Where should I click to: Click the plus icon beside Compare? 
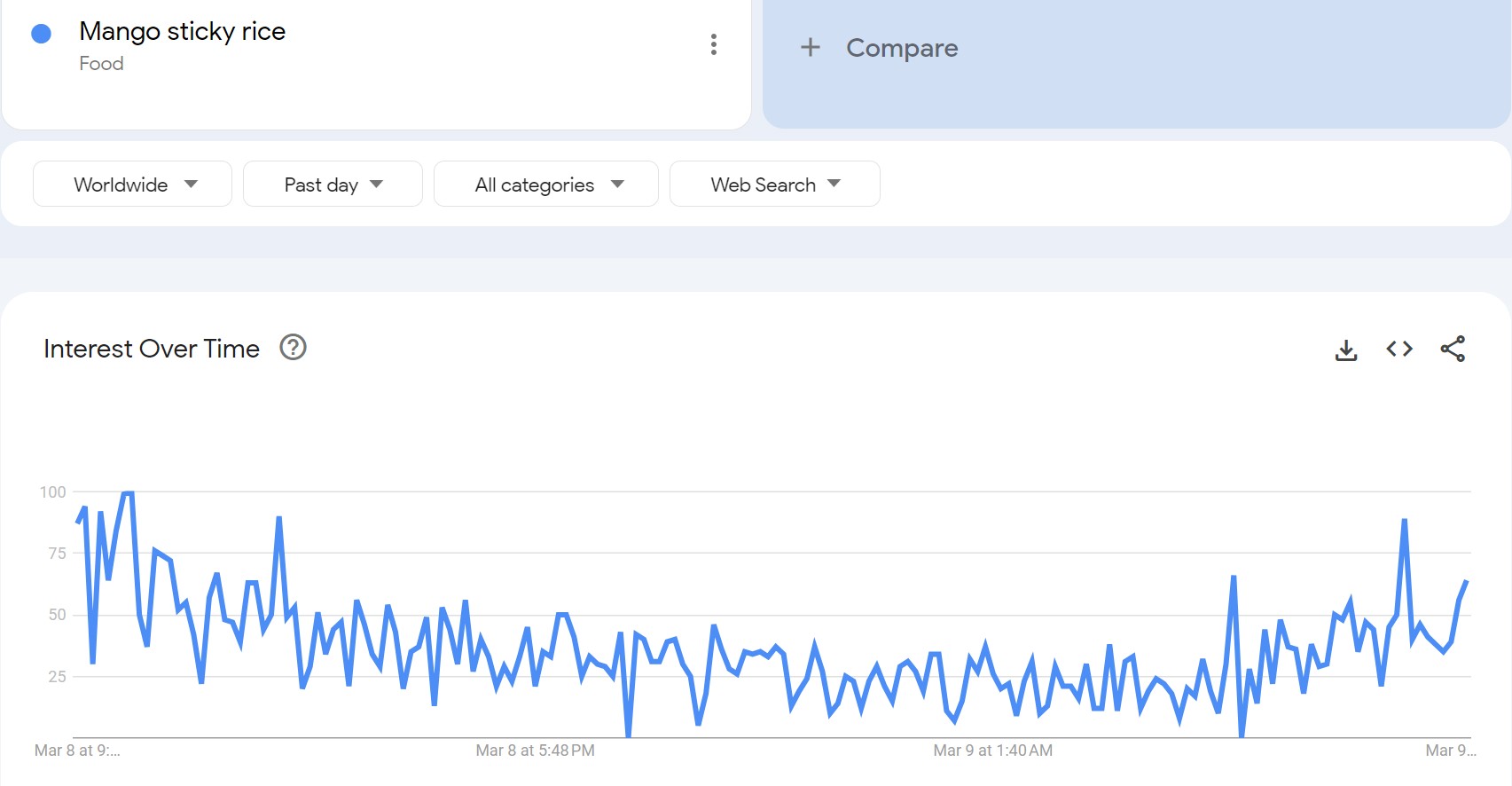pos(810,47)
